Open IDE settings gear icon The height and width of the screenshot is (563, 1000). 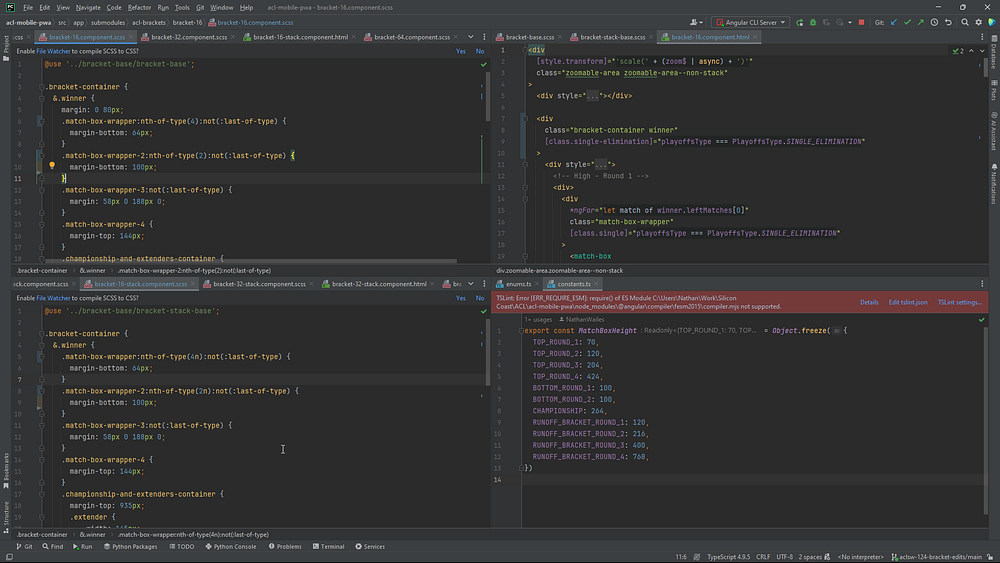point(980,21)
